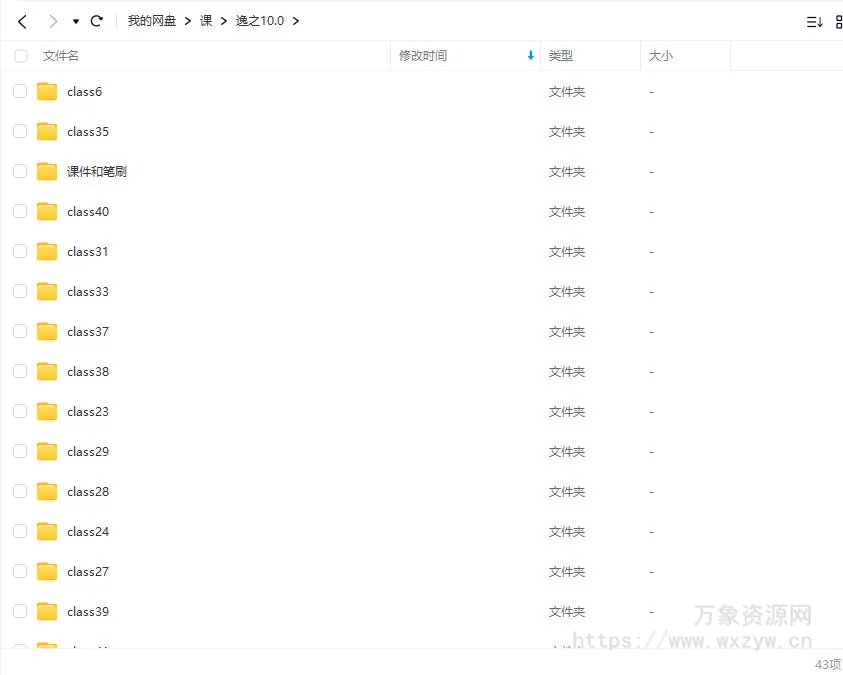Open the class6 folder icon
843x675 pixels.
tap(47, 92)
